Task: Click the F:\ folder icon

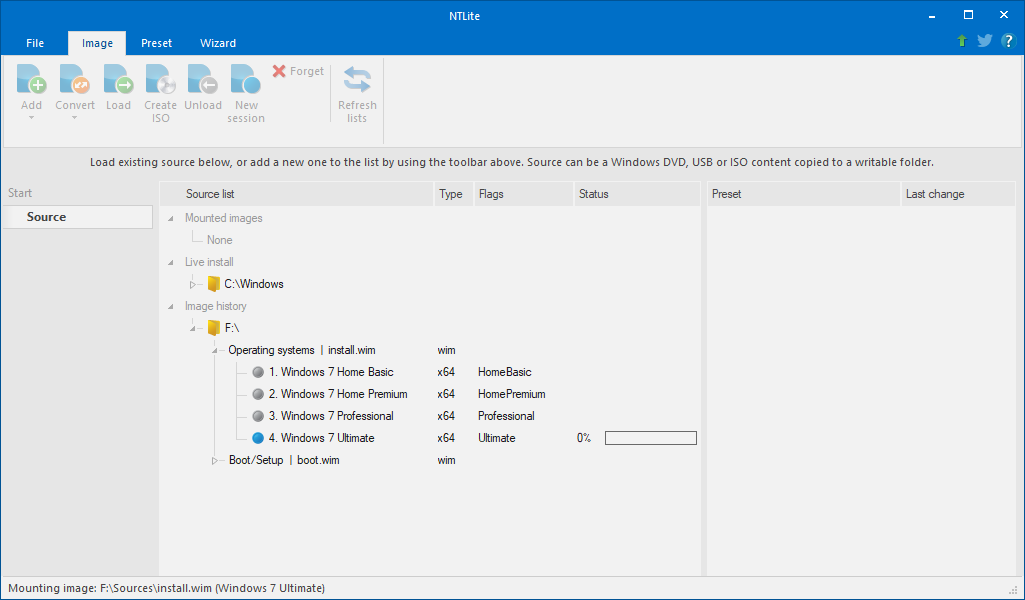Action: point(213,327)
